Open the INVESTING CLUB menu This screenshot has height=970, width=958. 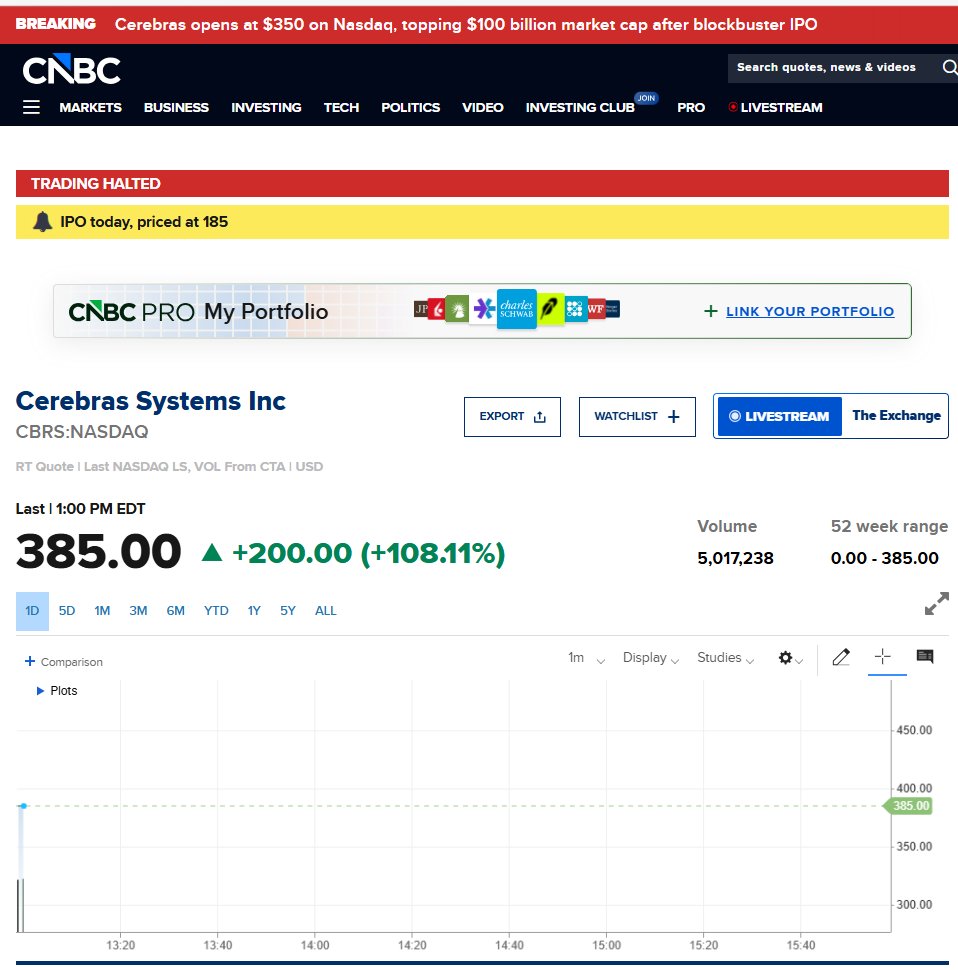click(580, 108)
